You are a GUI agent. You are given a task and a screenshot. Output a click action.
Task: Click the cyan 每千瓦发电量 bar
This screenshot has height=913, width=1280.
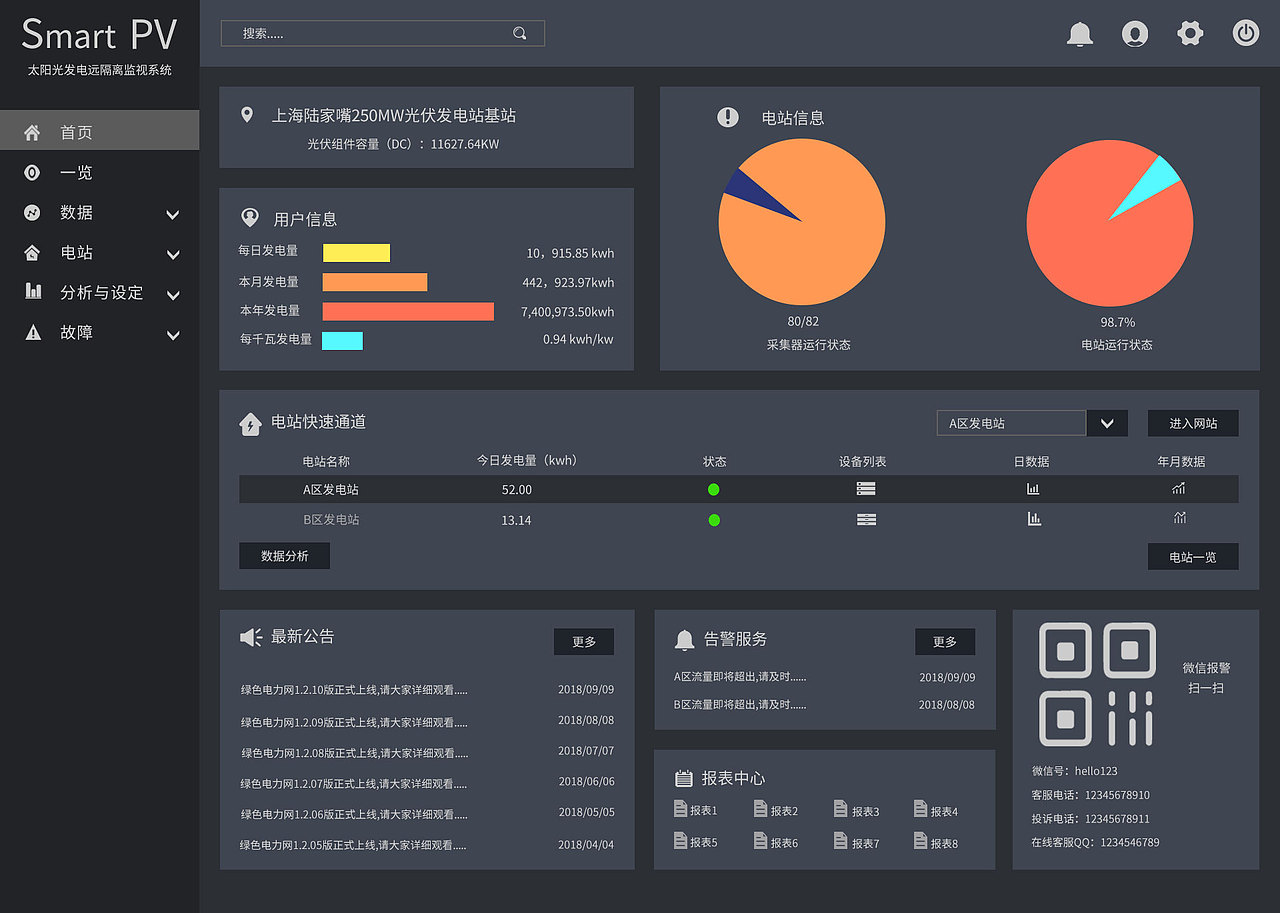[342, 341]
